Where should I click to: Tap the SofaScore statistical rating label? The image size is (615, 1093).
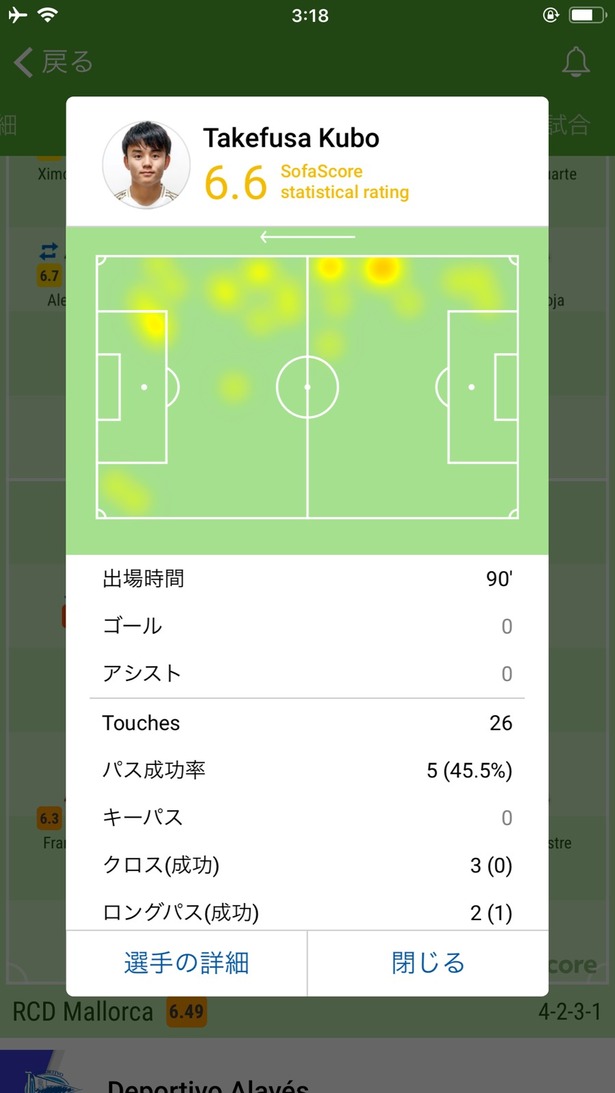(x=344, y=182)
